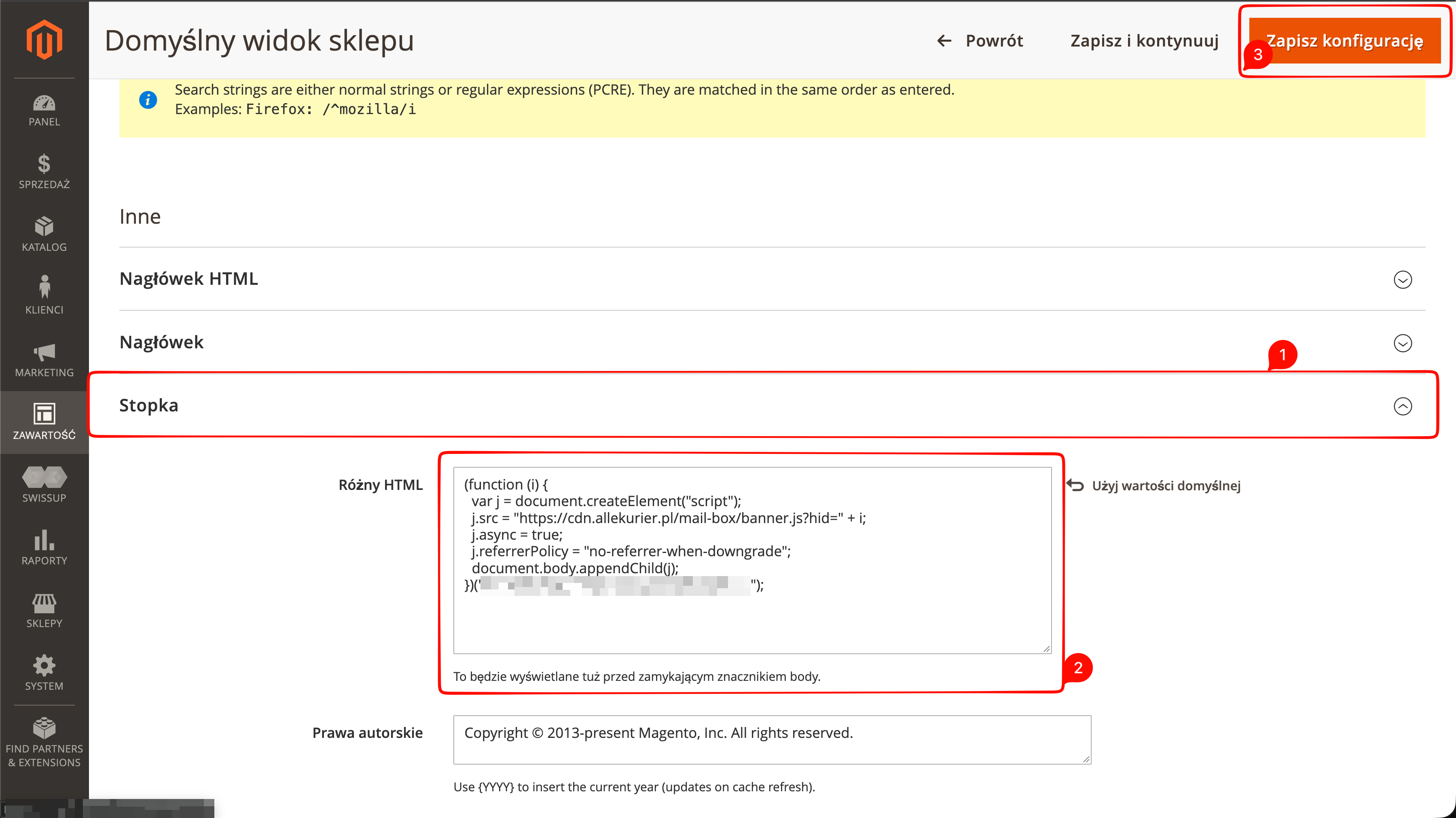Click Zapisz i kontynuuj button
1456x818 pixels.
[1144, 41]
